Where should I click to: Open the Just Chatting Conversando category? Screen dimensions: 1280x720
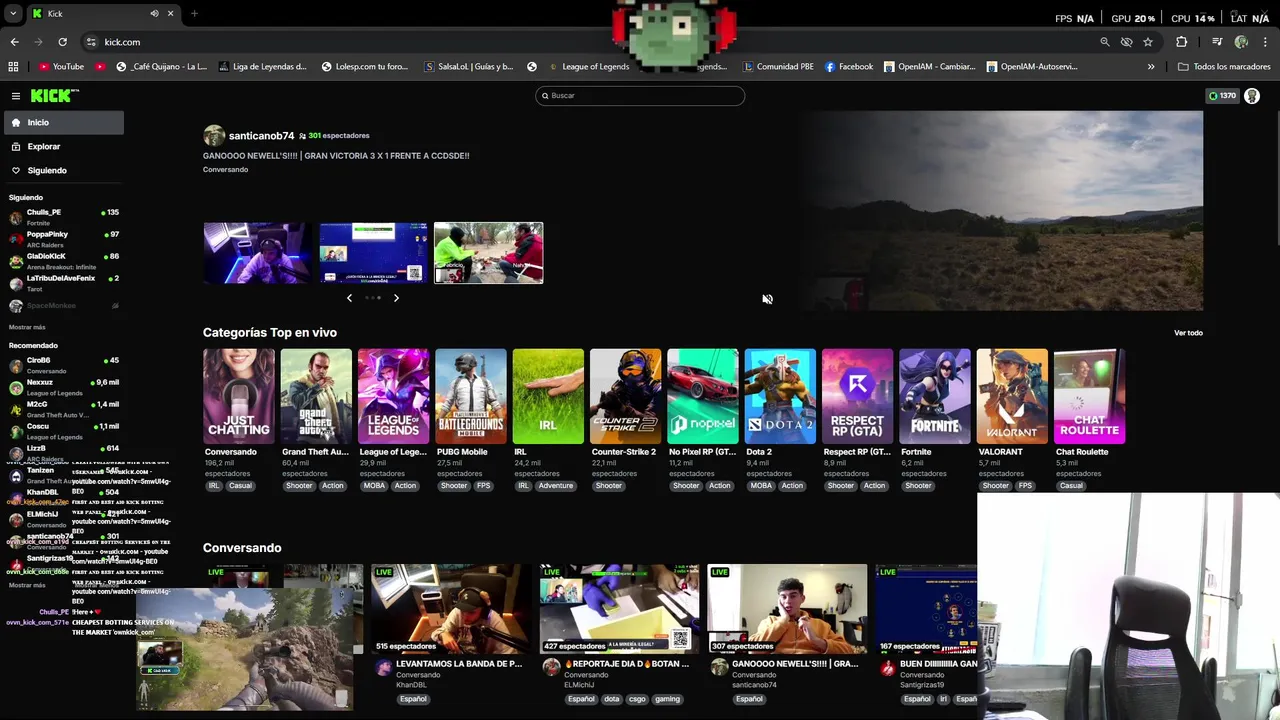238,396
